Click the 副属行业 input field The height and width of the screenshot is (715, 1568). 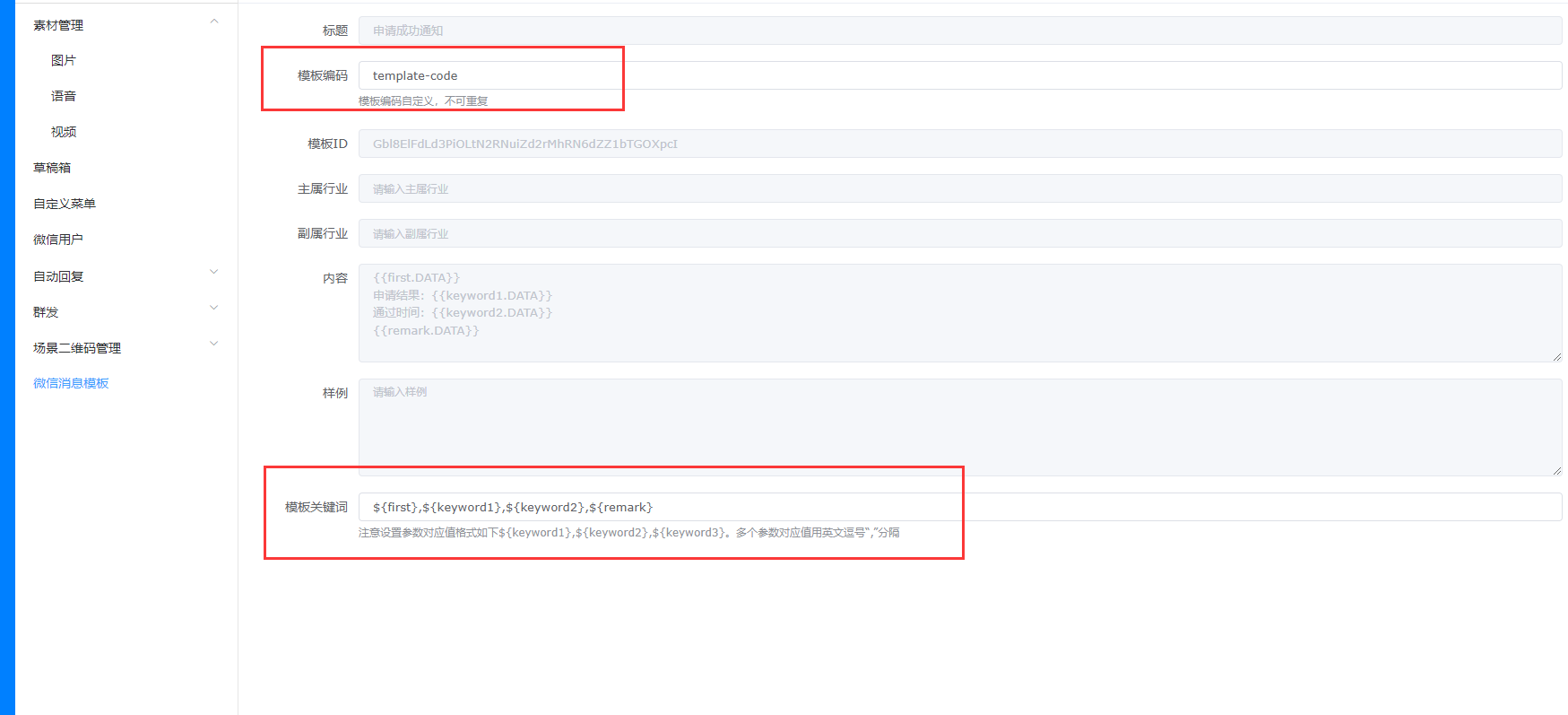(x=959, y=233)
